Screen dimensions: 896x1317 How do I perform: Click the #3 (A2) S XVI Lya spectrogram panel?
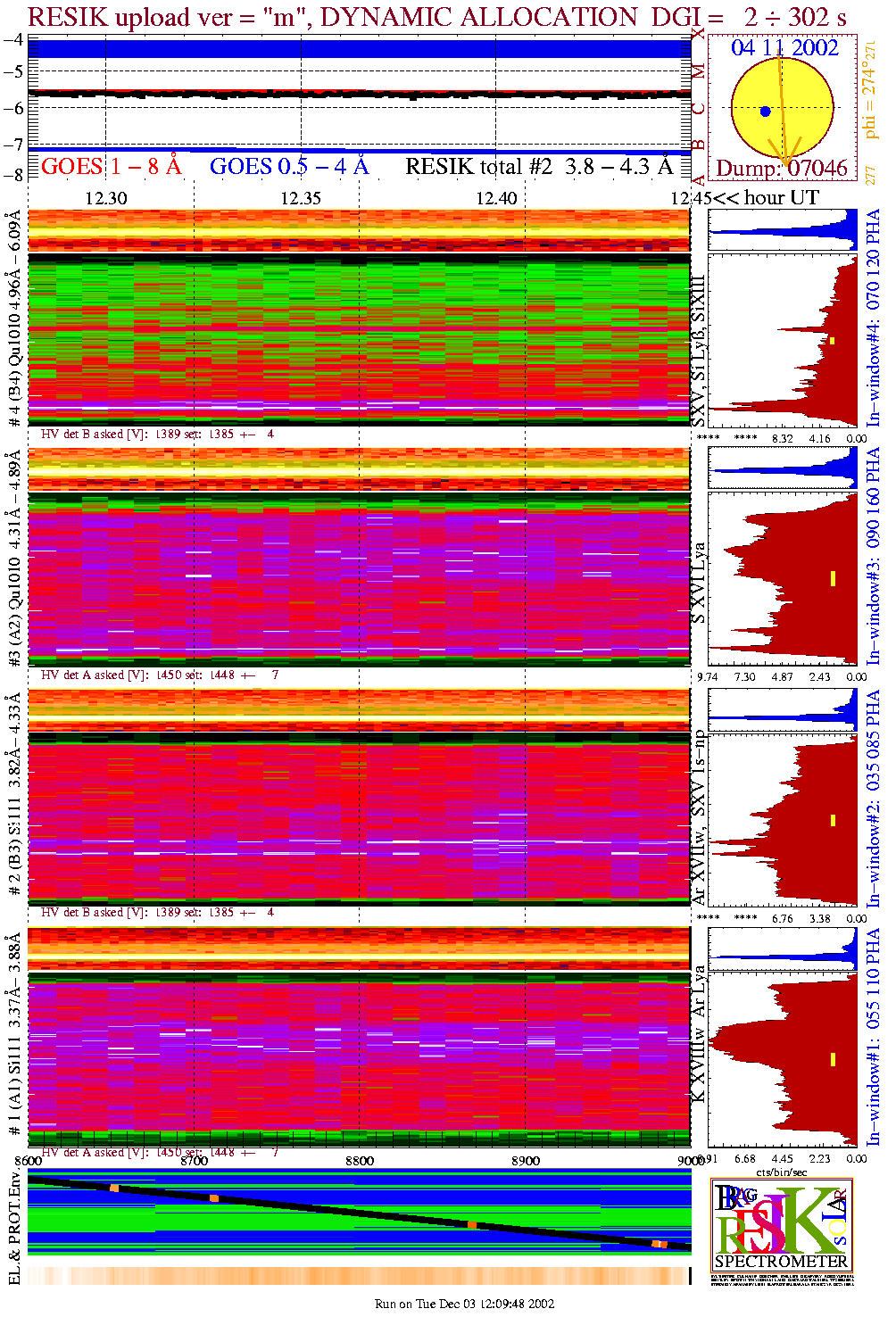tap(359, 580)
